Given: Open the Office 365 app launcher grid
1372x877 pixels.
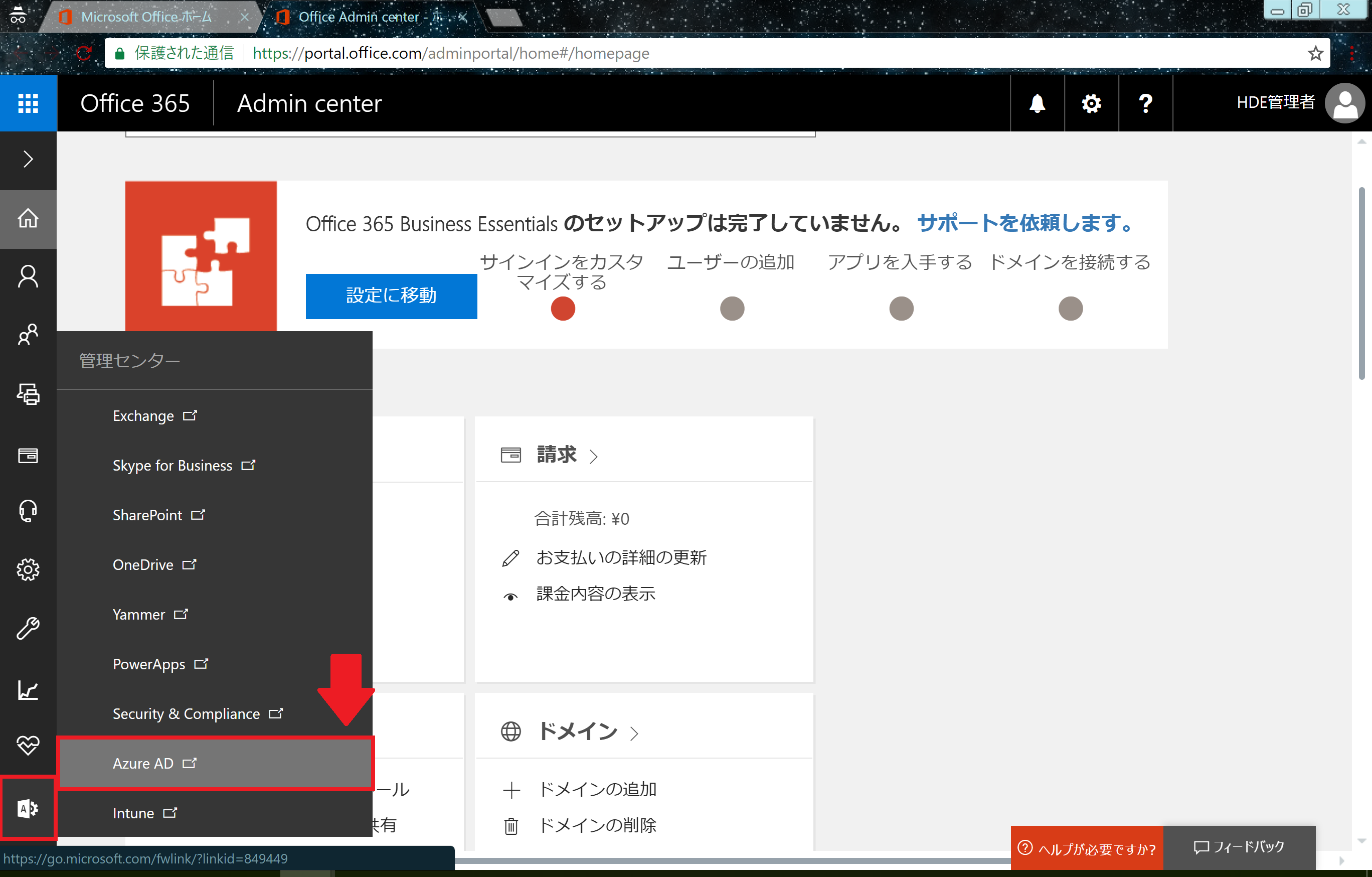Looking at the screenshot, I should (28, 103).
